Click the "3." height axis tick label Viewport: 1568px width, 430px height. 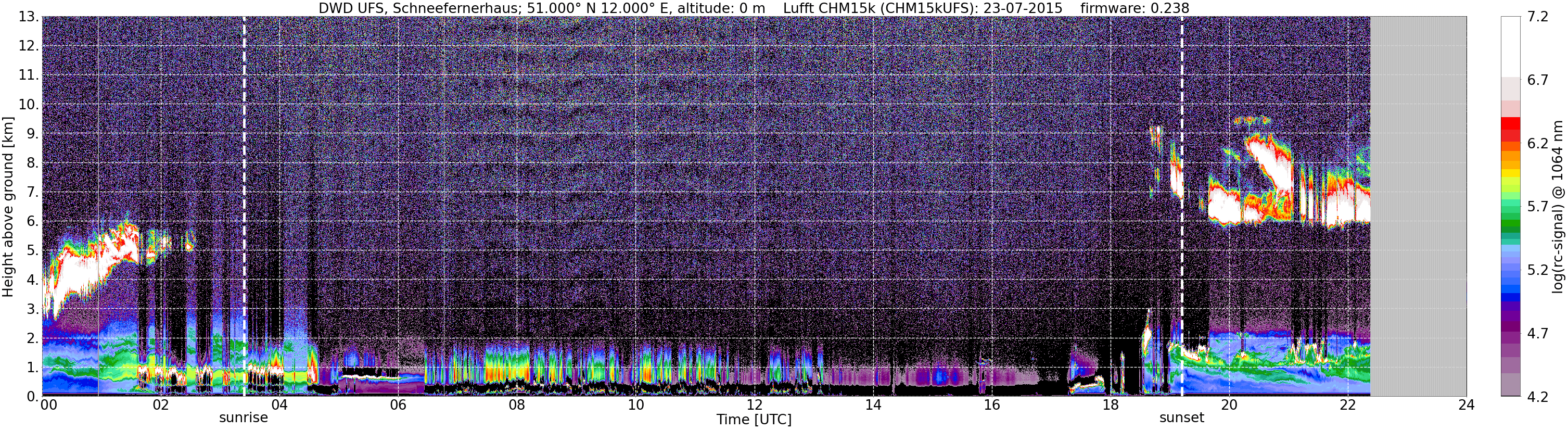point(32,309)
